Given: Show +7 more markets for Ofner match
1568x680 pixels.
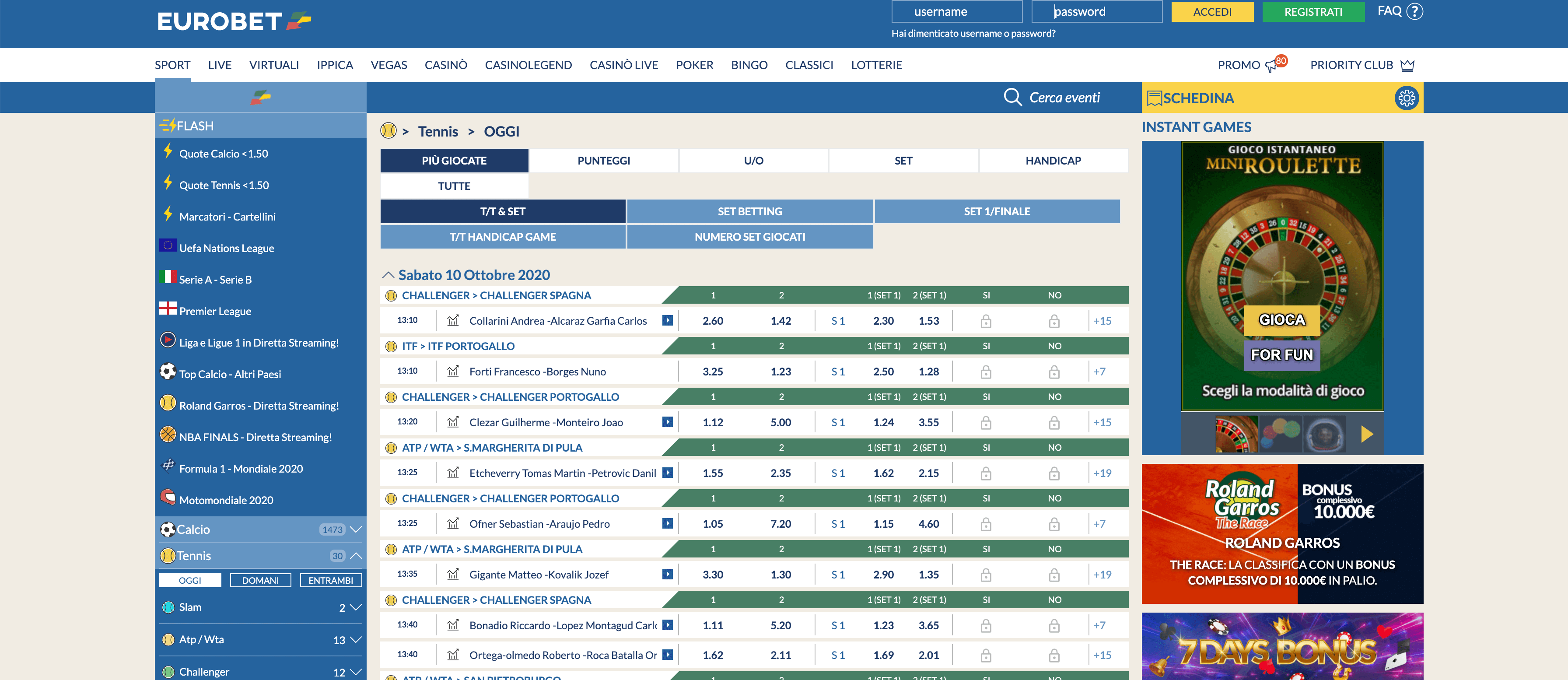Looking at the screenshot, I should pos(1099,523).
